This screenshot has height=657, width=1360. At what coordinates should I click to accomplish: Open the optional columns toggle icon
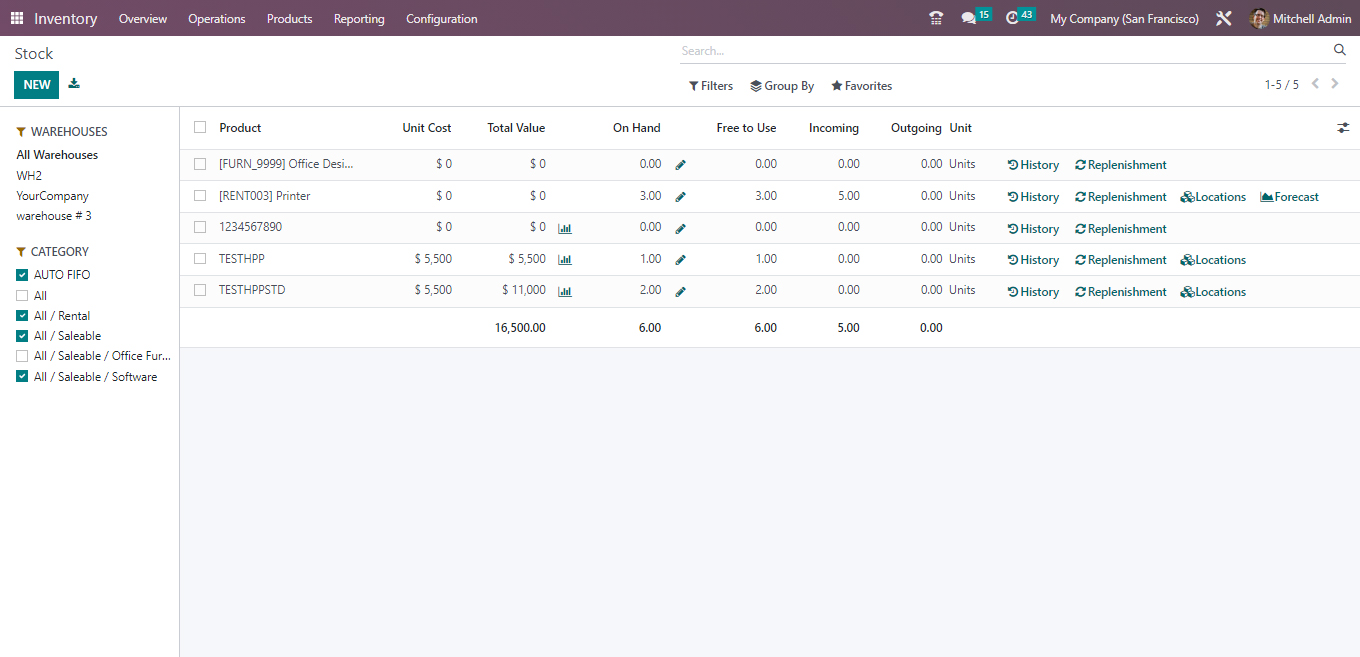click(1343, 128)
